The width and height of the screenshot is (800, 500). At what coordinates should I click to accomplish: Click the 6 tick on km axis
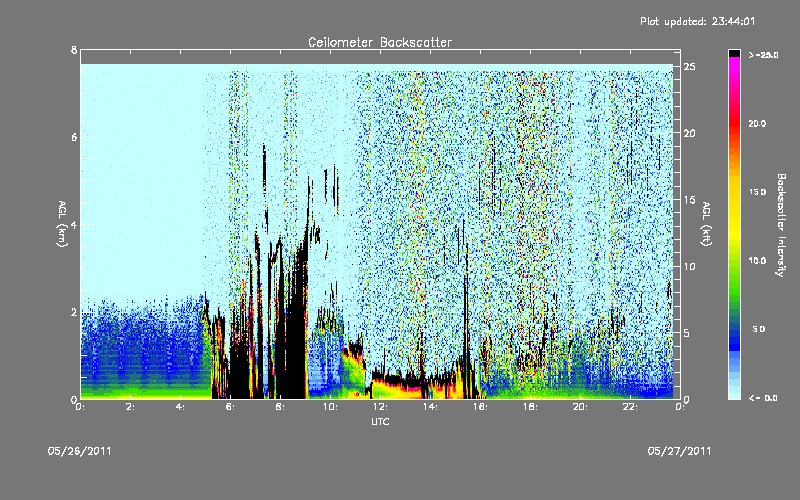coord(74,137)
